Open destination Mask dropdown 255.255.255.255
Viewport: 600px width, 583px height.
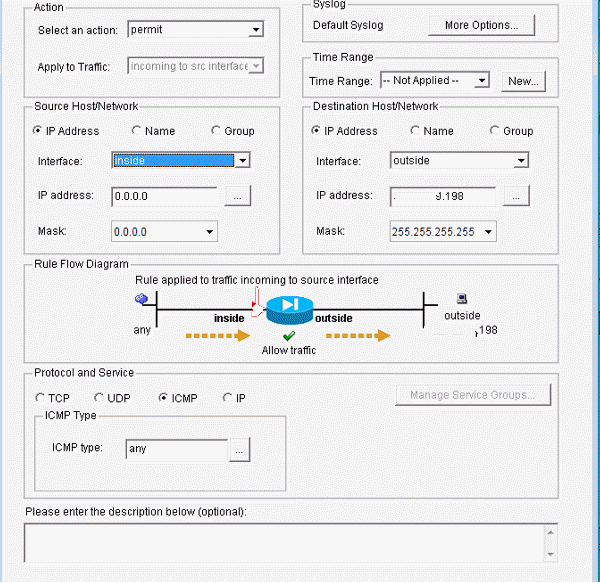click(443, 231)
